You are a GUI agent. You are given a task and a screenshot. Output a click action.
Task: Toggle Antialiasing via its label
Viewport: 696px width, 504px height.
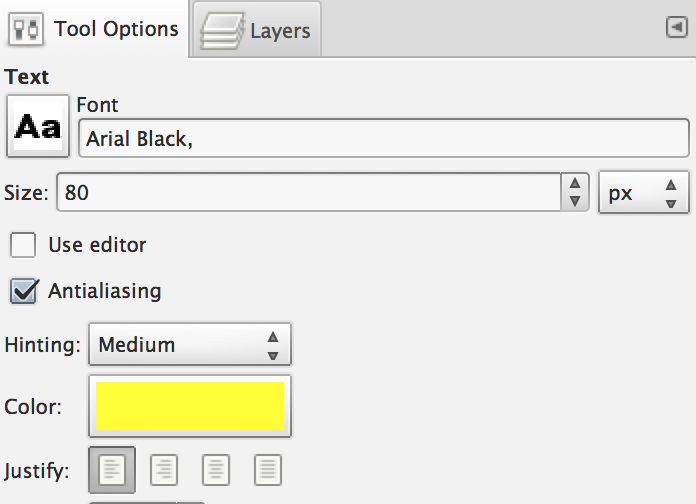tap(105, 291)
